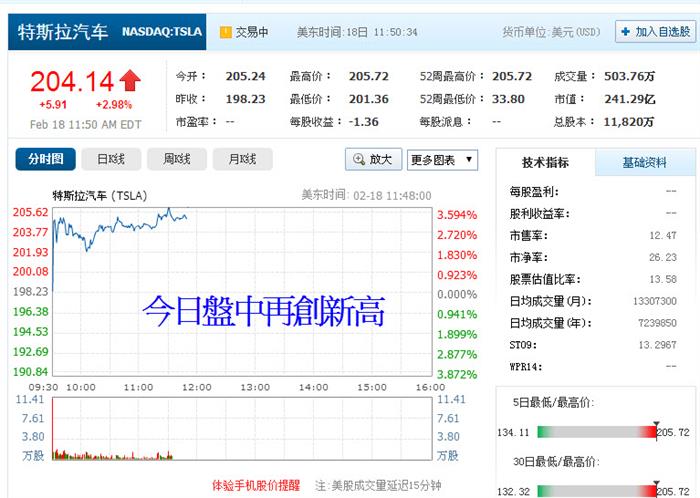
Task: Click 日均成交量(月) value 13307300
Action: (655, 301)
